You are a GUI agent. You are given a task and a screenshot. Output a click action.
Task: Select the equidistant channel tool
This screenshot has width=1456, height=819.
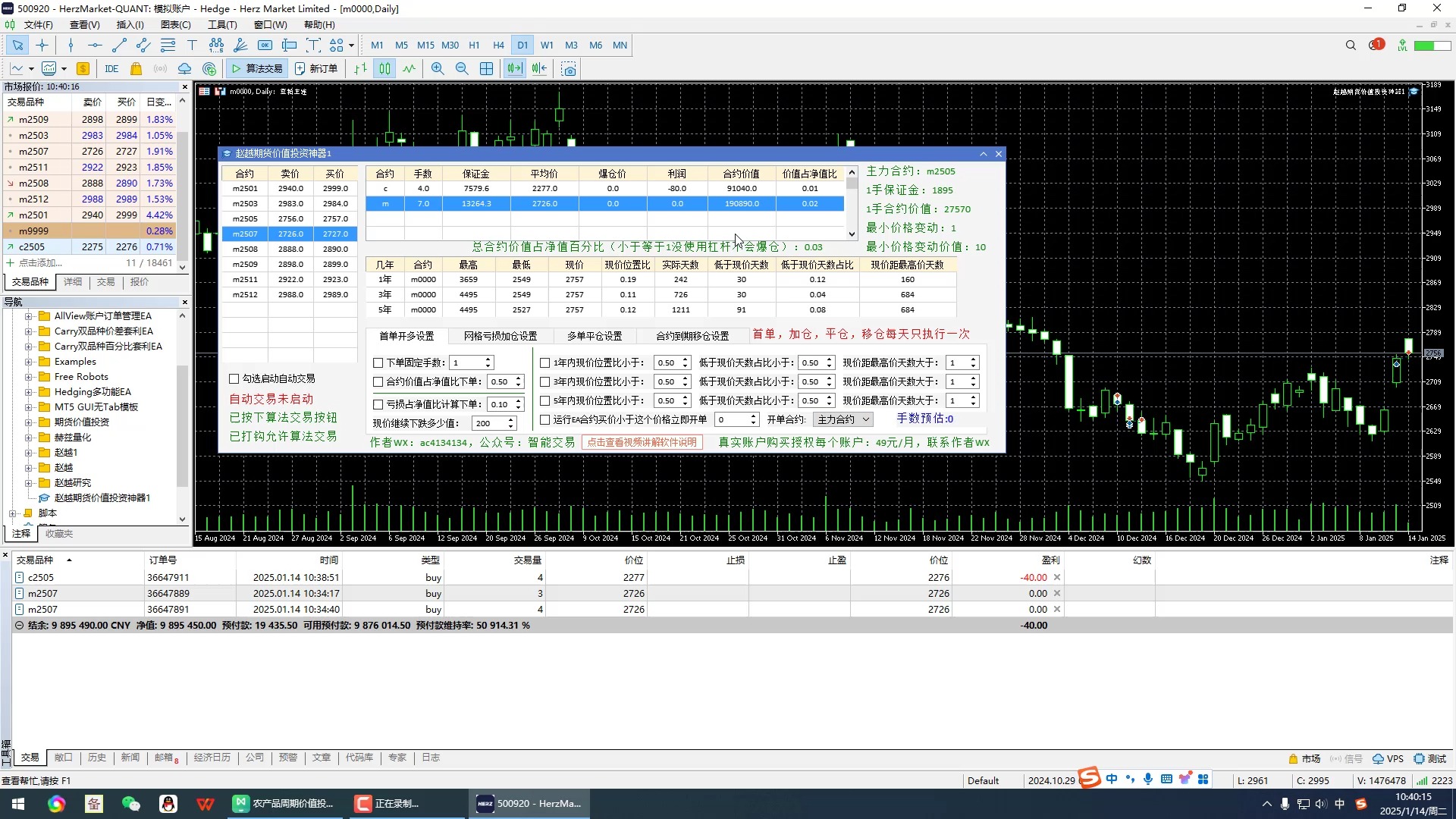click(x=143, y=45)
